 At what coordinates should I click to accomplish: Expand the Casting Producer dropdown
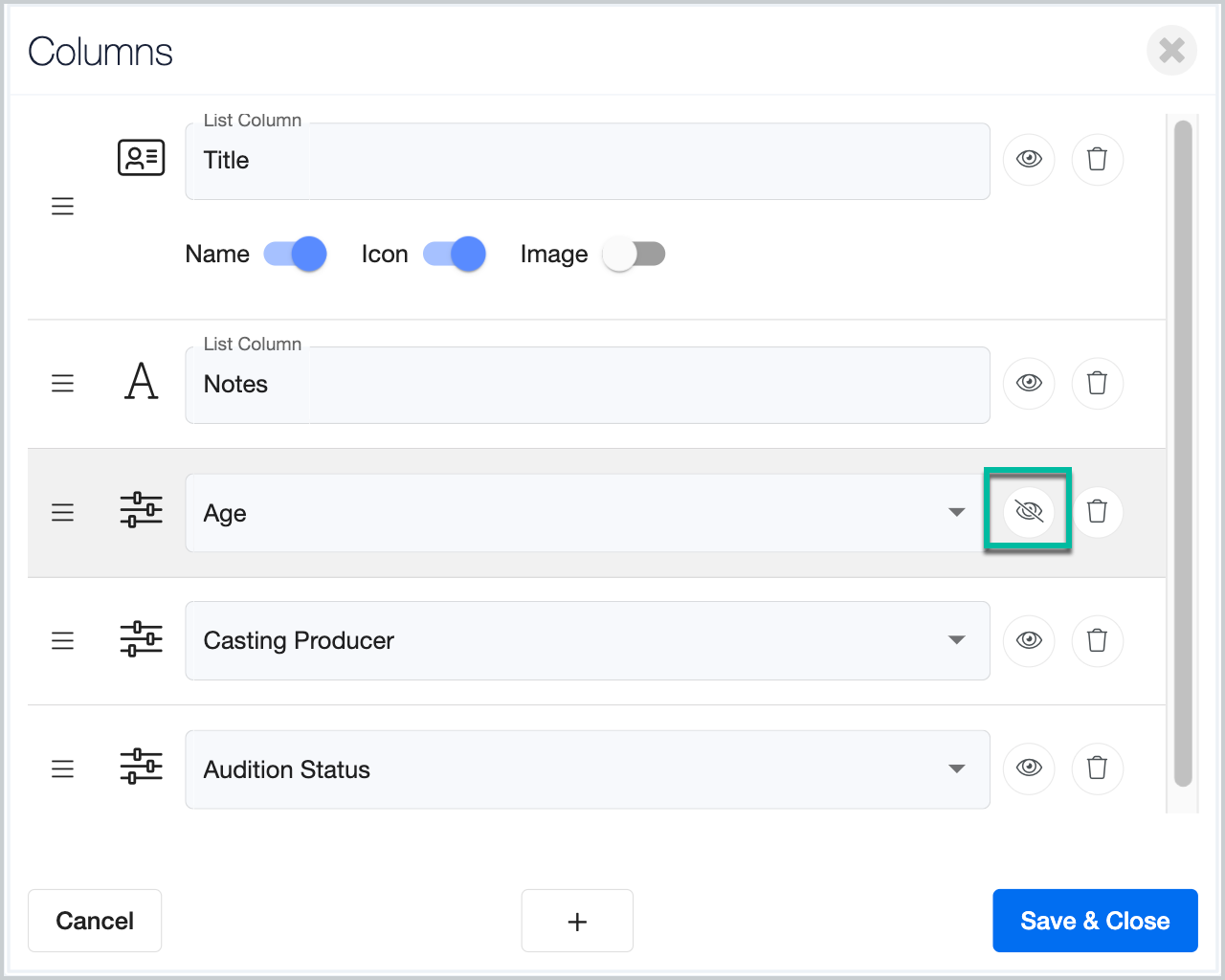(x=956, y=640)
